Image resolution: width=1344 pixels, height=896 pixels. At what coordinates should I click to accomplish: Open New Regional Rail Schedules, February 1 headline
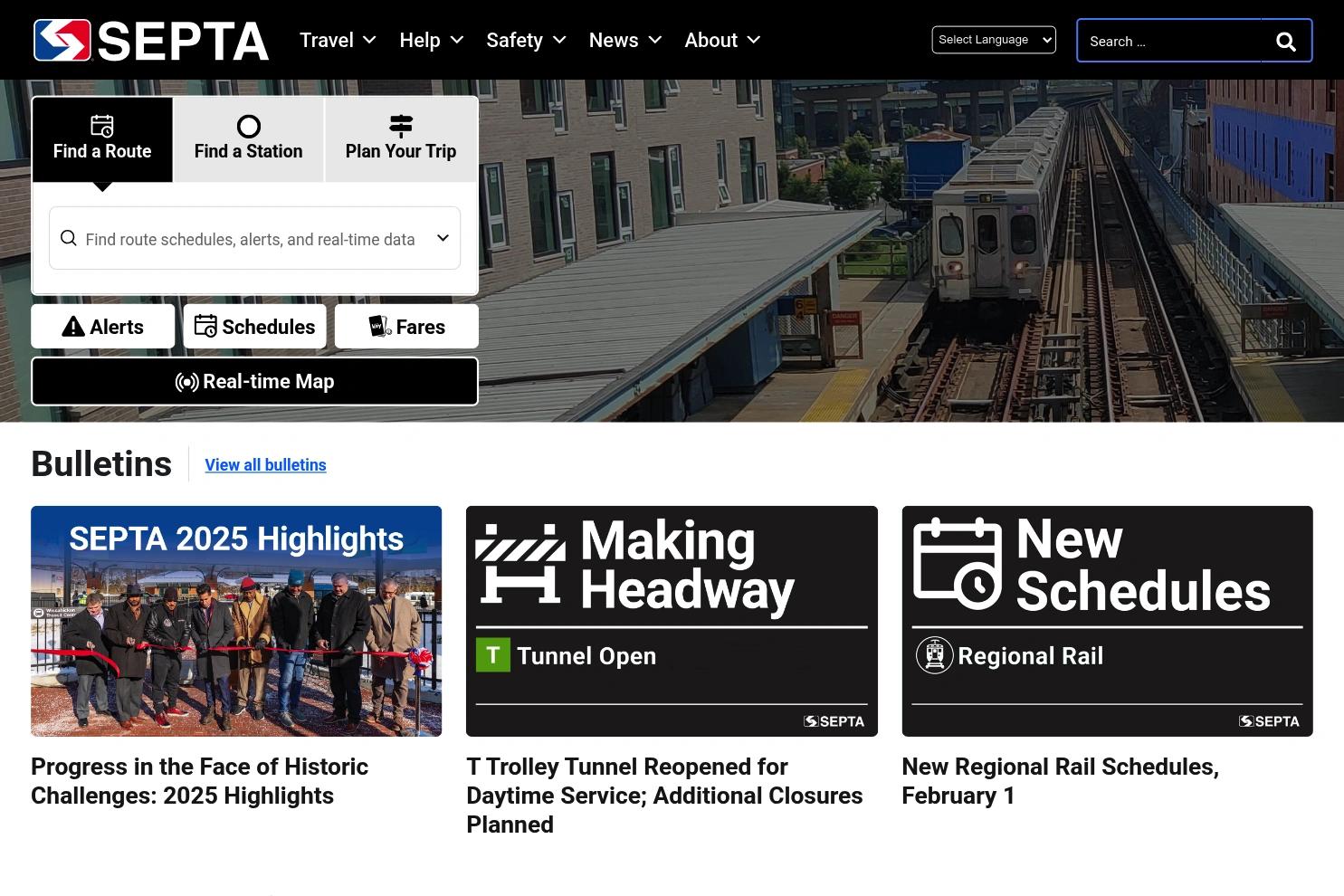(x=1061, y=781)
